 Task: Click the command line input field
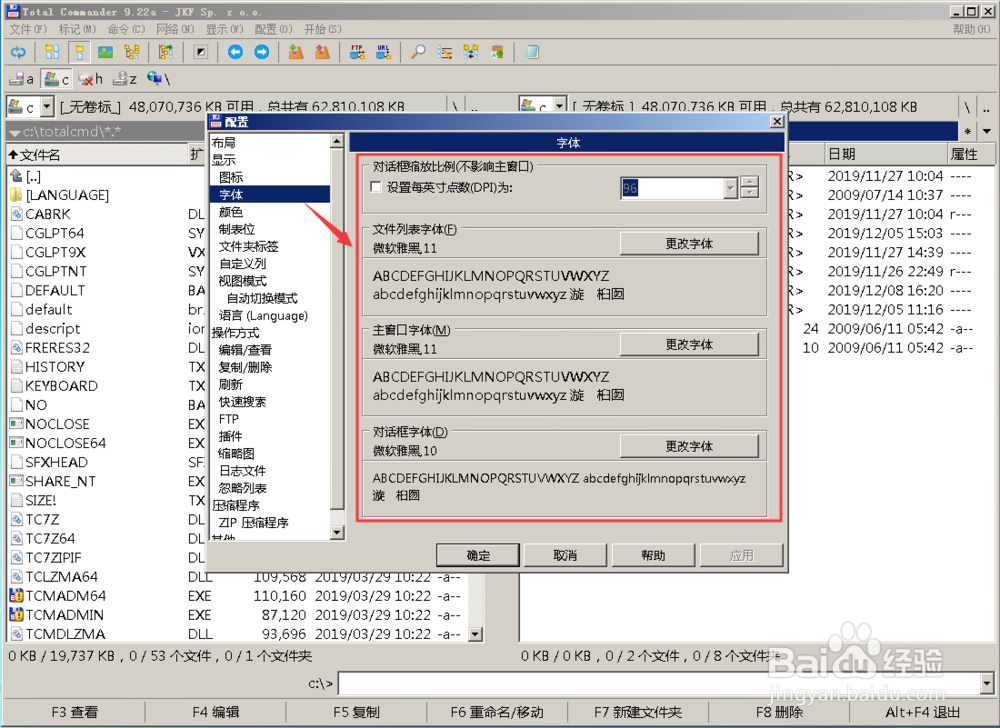point(659,684)
